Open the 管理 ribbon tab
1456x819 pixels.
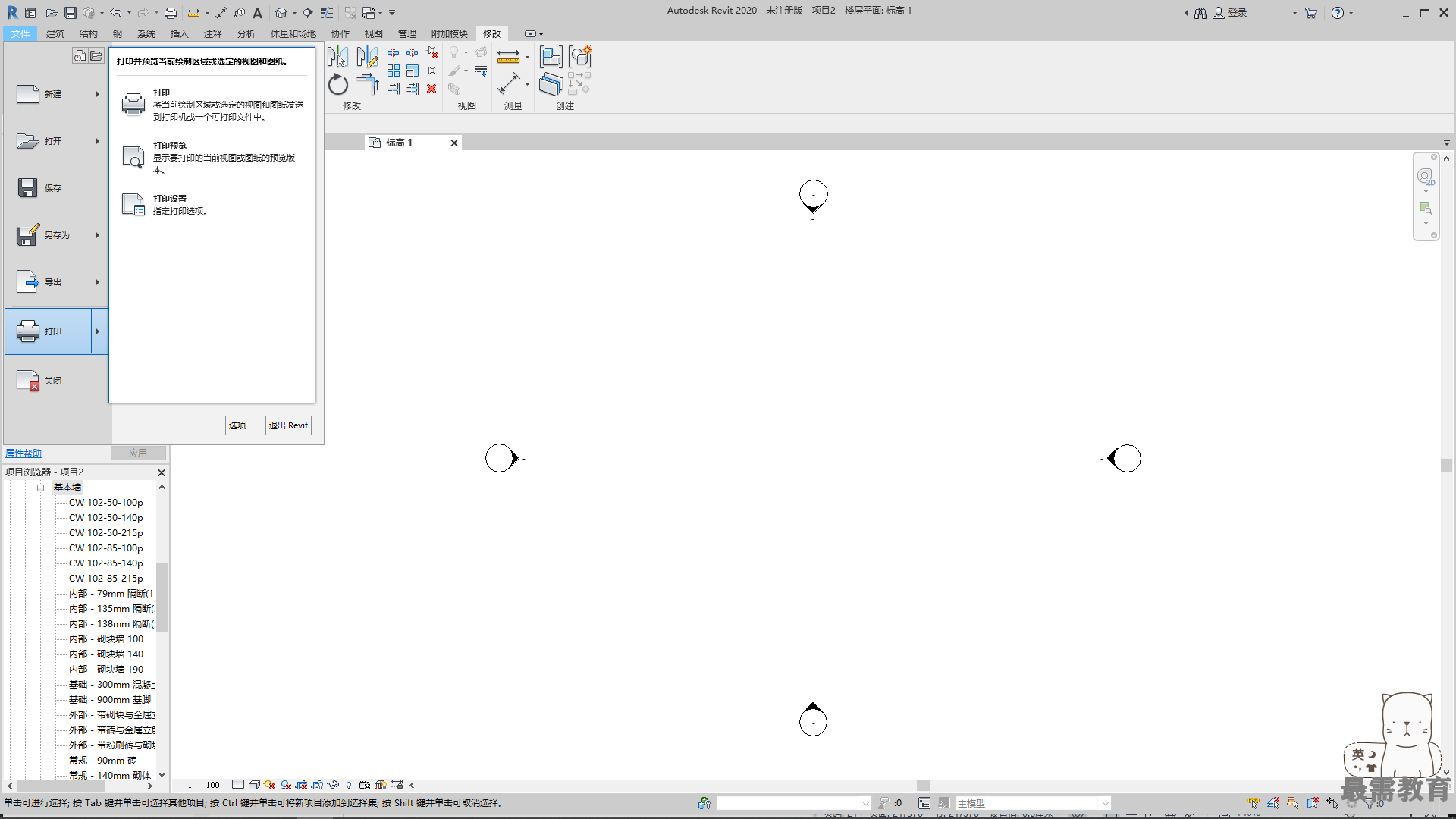click(x=407, y=33)
